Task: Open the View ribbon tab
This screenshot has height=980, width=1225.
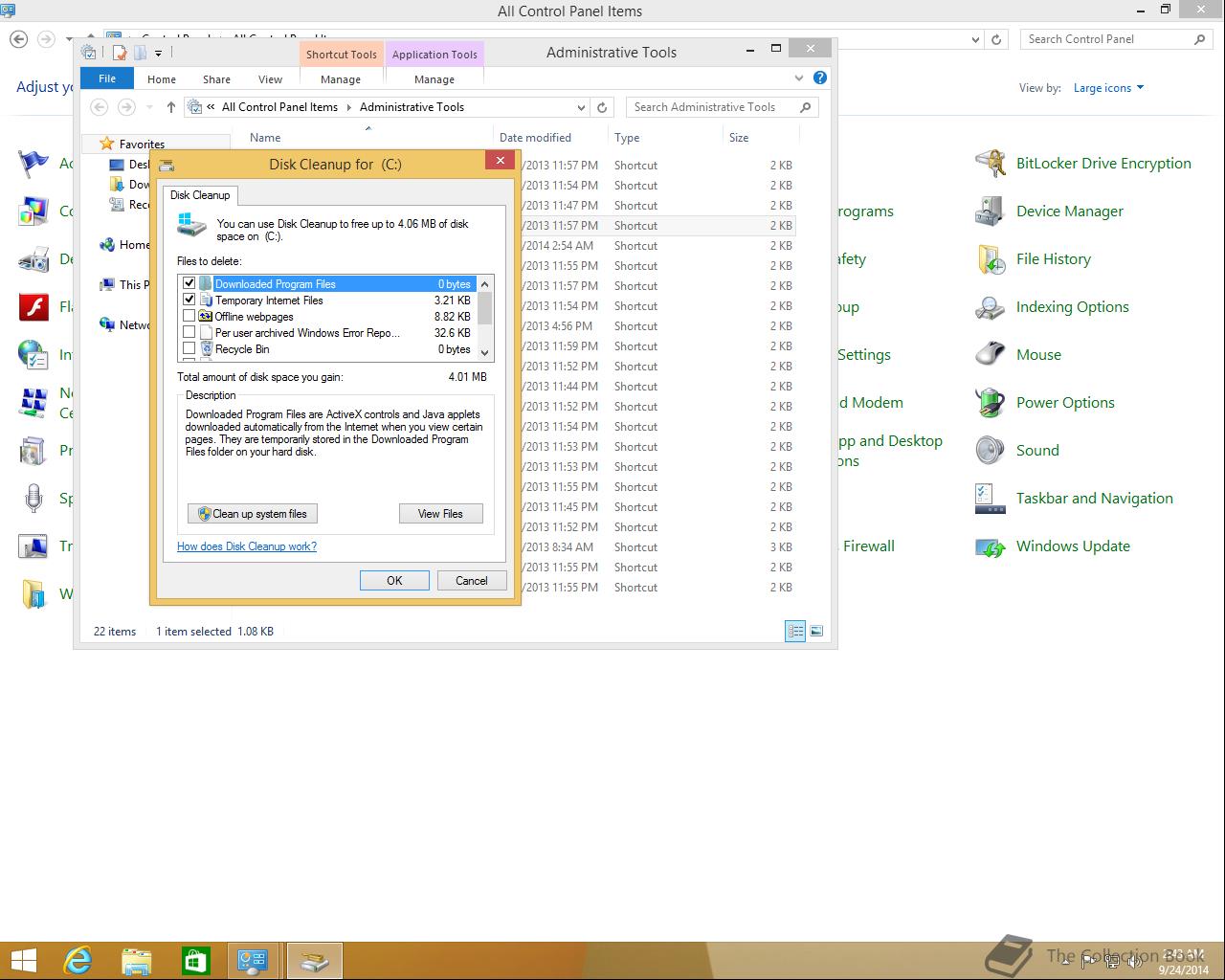Action: click(x=271, y=79)
